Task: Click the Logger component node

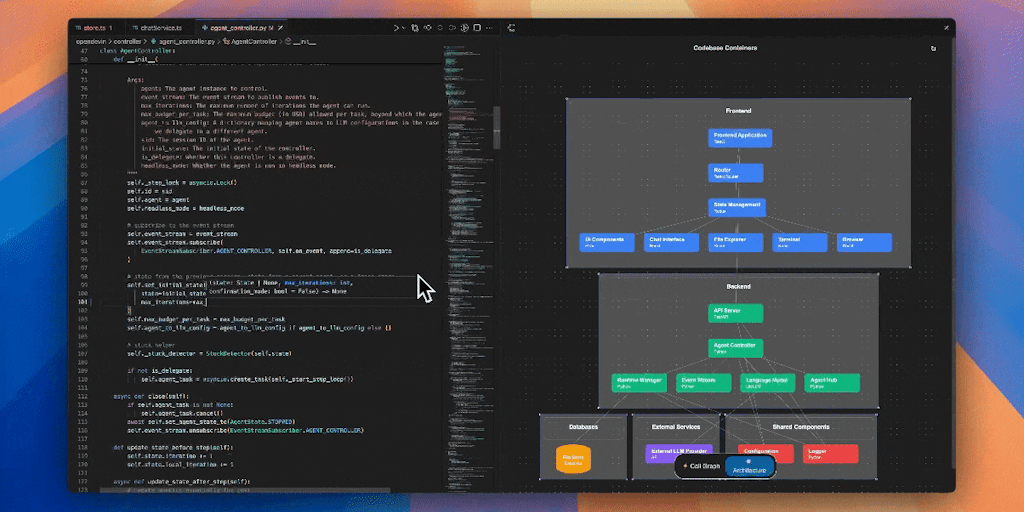Action: [x=830, y=453]
